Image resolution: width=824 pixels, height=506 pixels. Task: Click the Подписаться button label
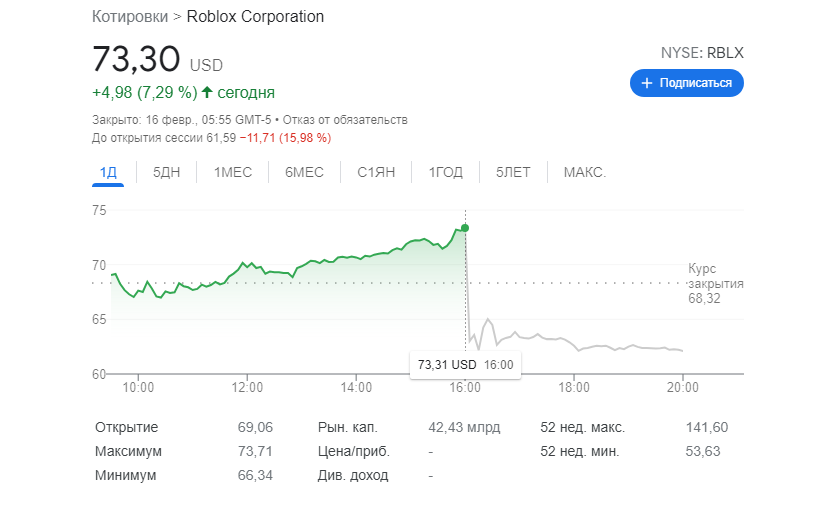pos(695,83)
